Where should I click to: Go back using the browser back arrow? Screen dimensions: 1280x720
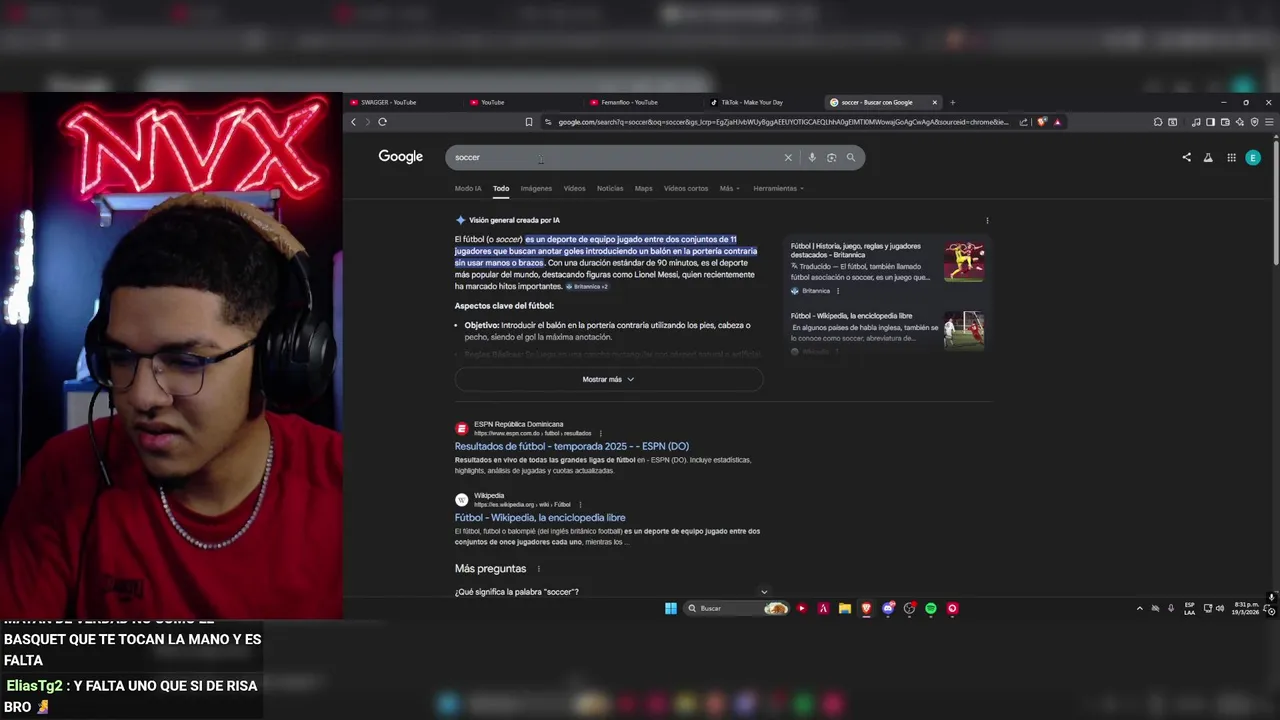coord(353,122)
